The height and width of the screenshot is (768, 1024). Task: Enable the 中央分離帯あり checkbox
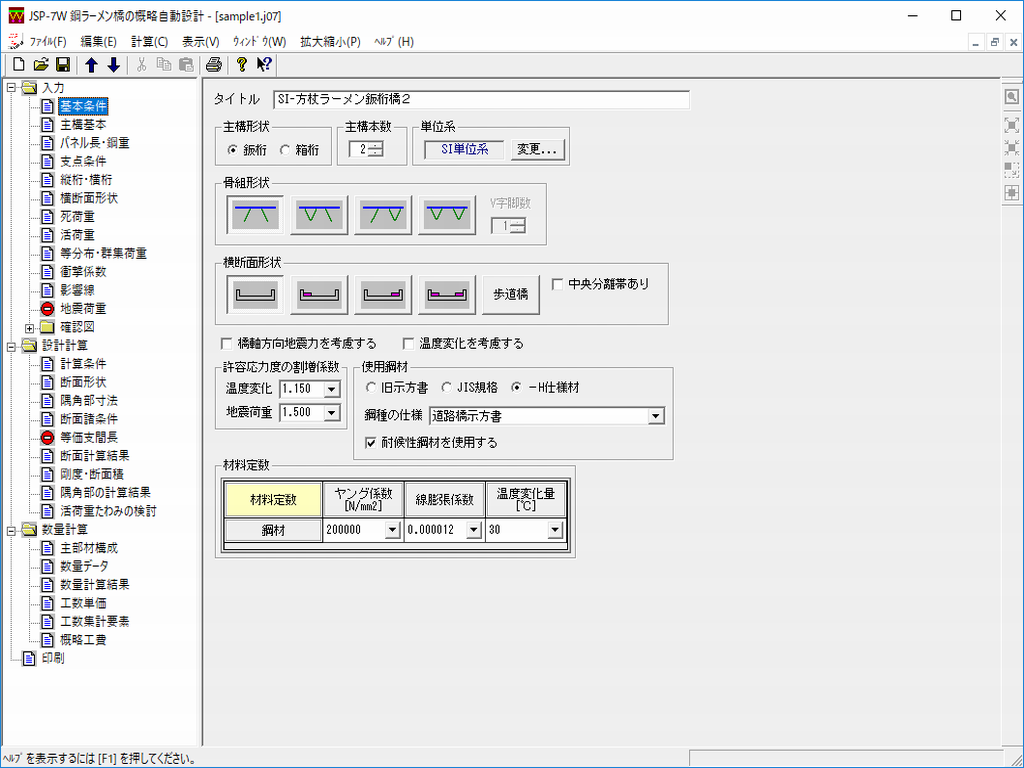(558, 284)
